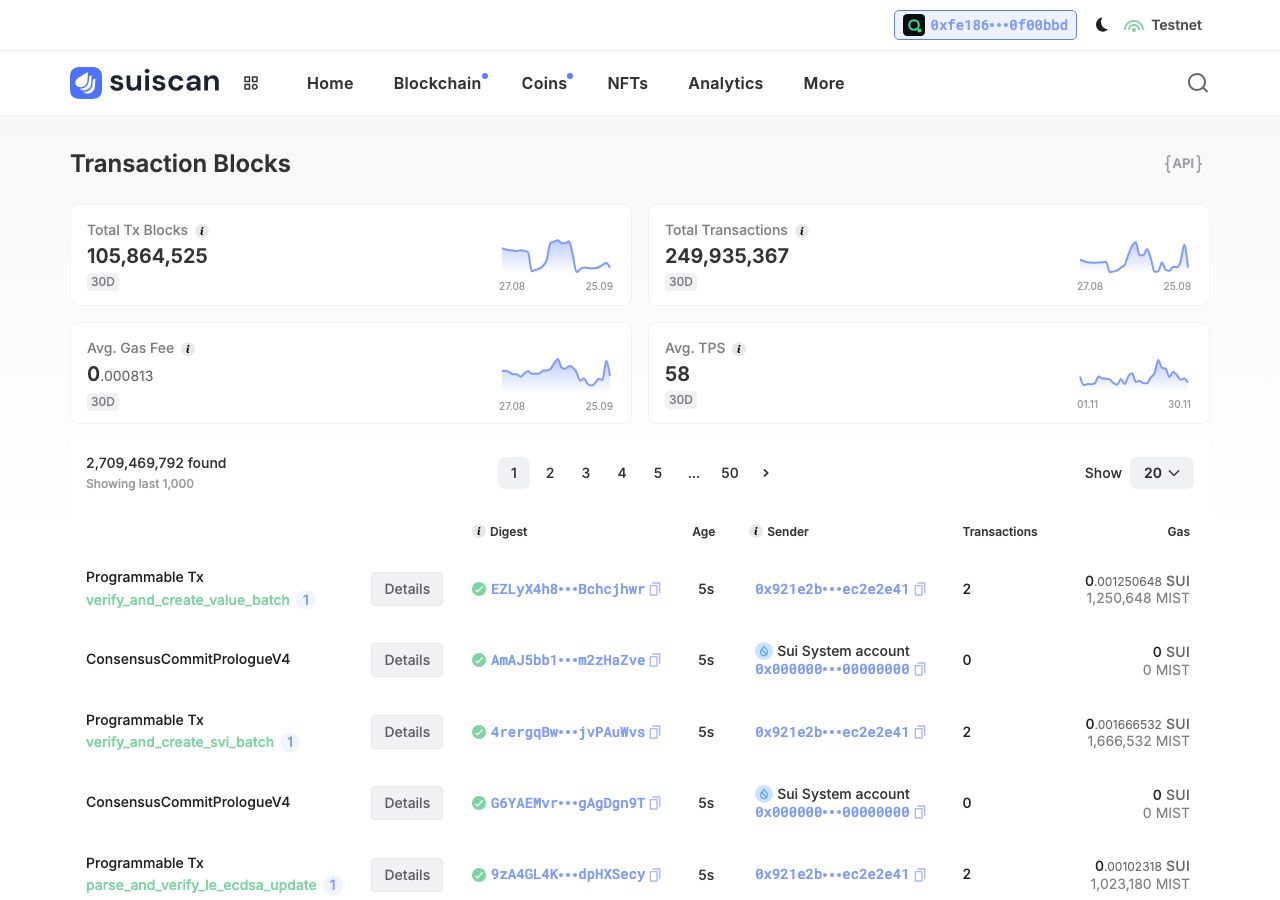Screen dimensions: 1280x900
Task: Open the apps grid icon beside suiscan
Action: pos(251,83)
